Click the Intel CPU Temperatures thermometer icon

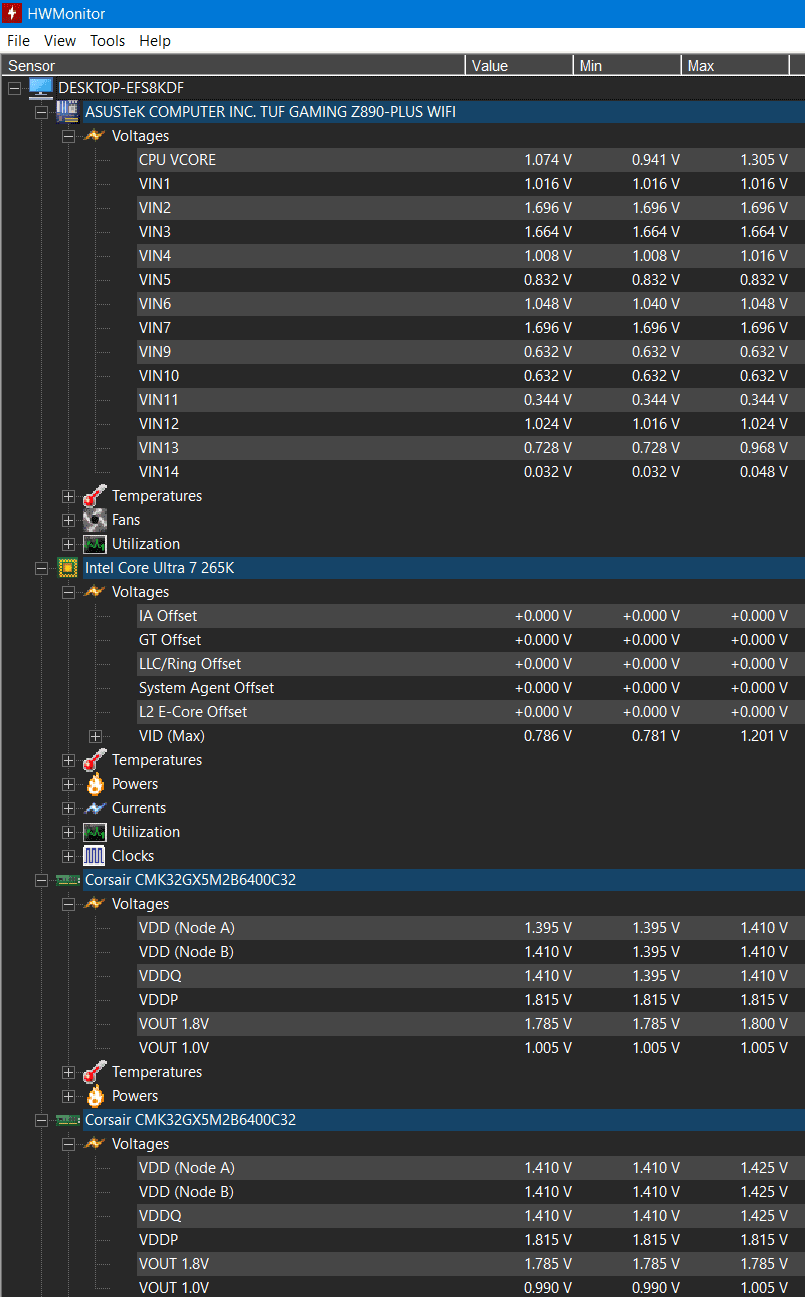pos(94,760)
